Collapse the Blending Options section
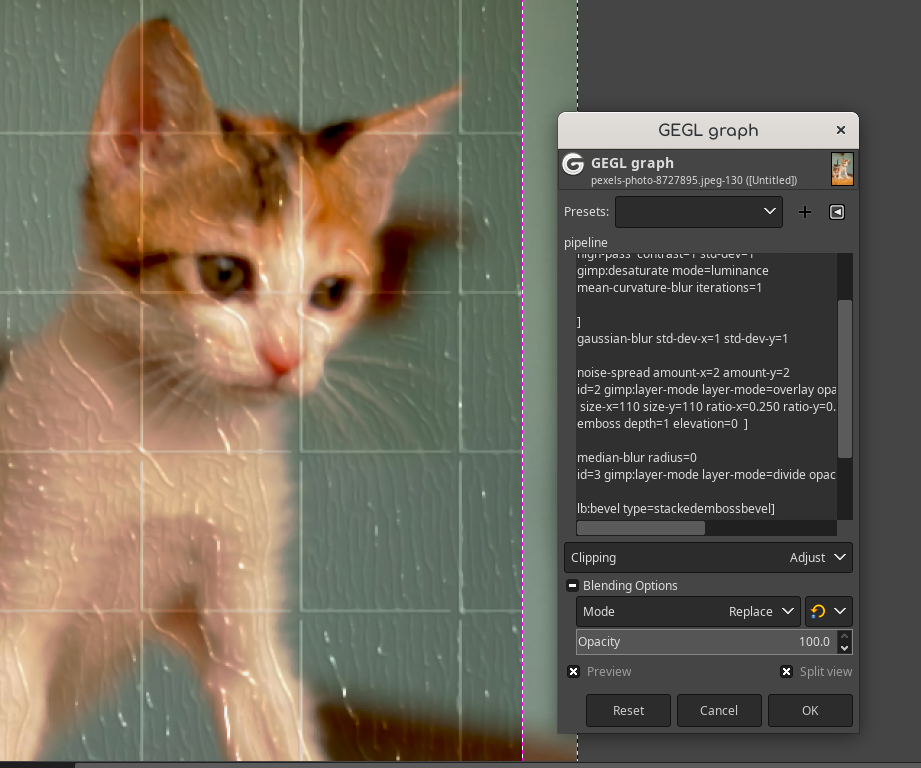The height and width of the screenshot is (768, 921). [x=572, y=585]
